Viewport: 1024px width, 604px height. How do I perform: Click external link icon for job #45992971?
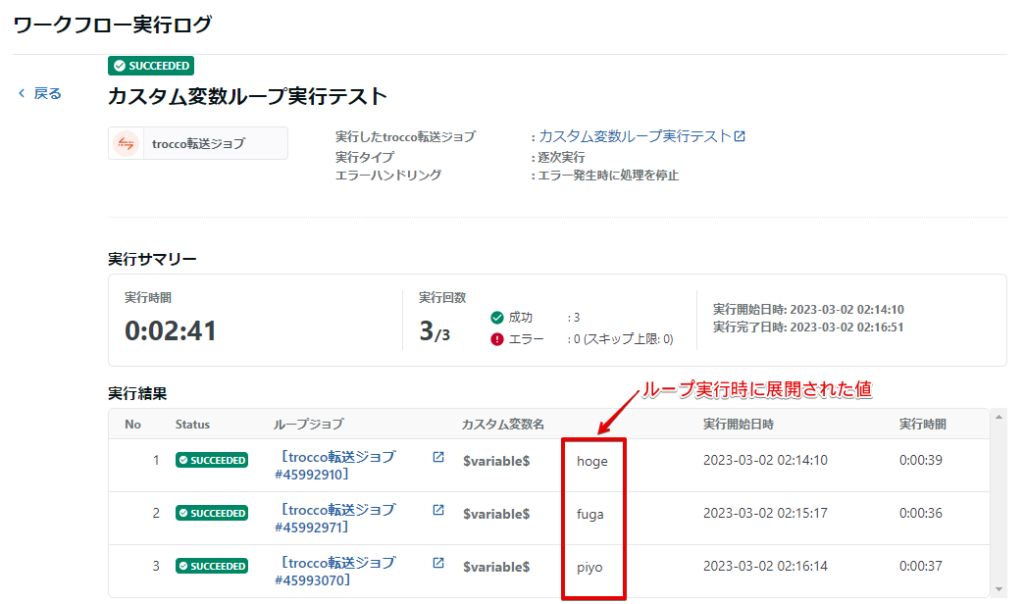click(x=438, y=510)
